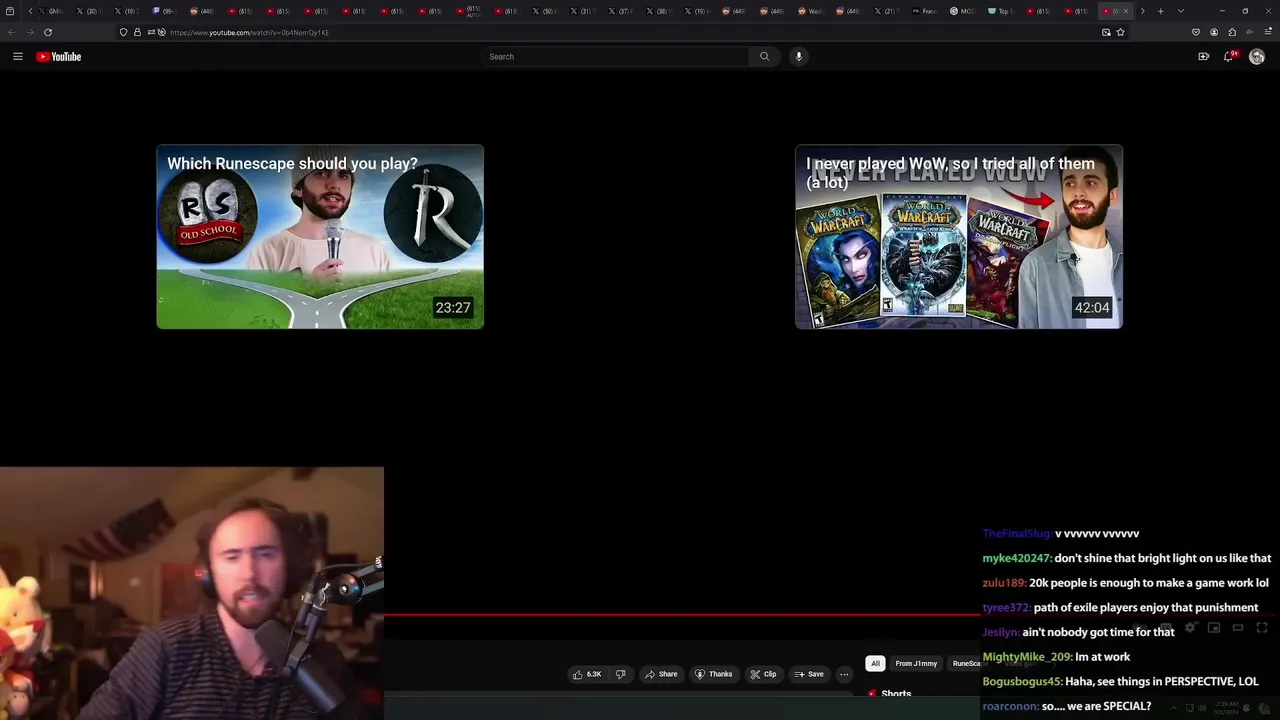Click chat username Bogusbogus45
1280x720 pixels.
(1022, 681)
